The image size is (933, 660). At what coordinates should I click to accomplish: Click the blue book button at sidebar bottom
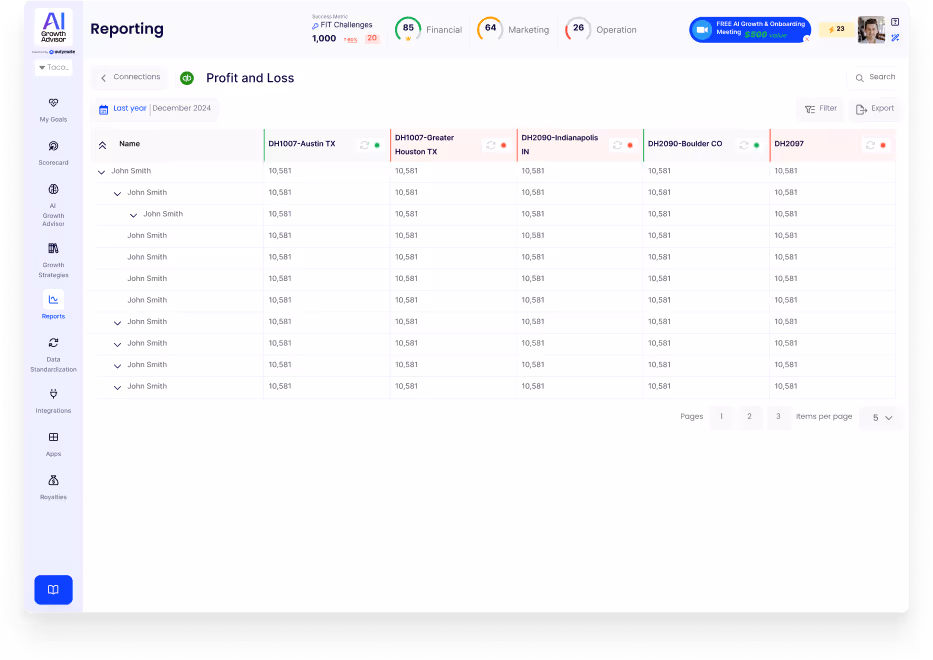[53, 590]
